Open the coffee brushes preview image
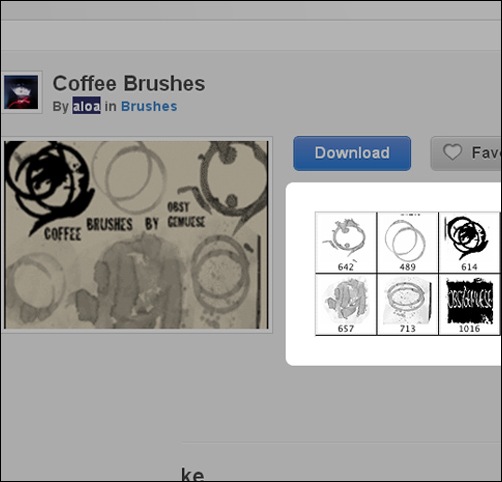 pos(136,235)
